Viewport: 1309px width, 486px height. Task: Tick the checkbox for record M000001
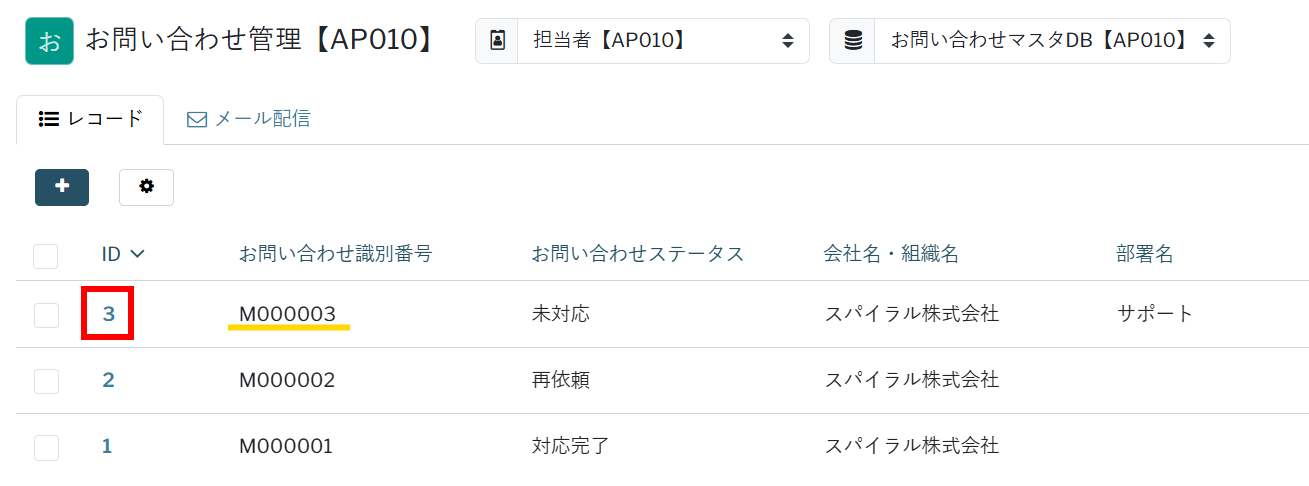coord(46,447)
